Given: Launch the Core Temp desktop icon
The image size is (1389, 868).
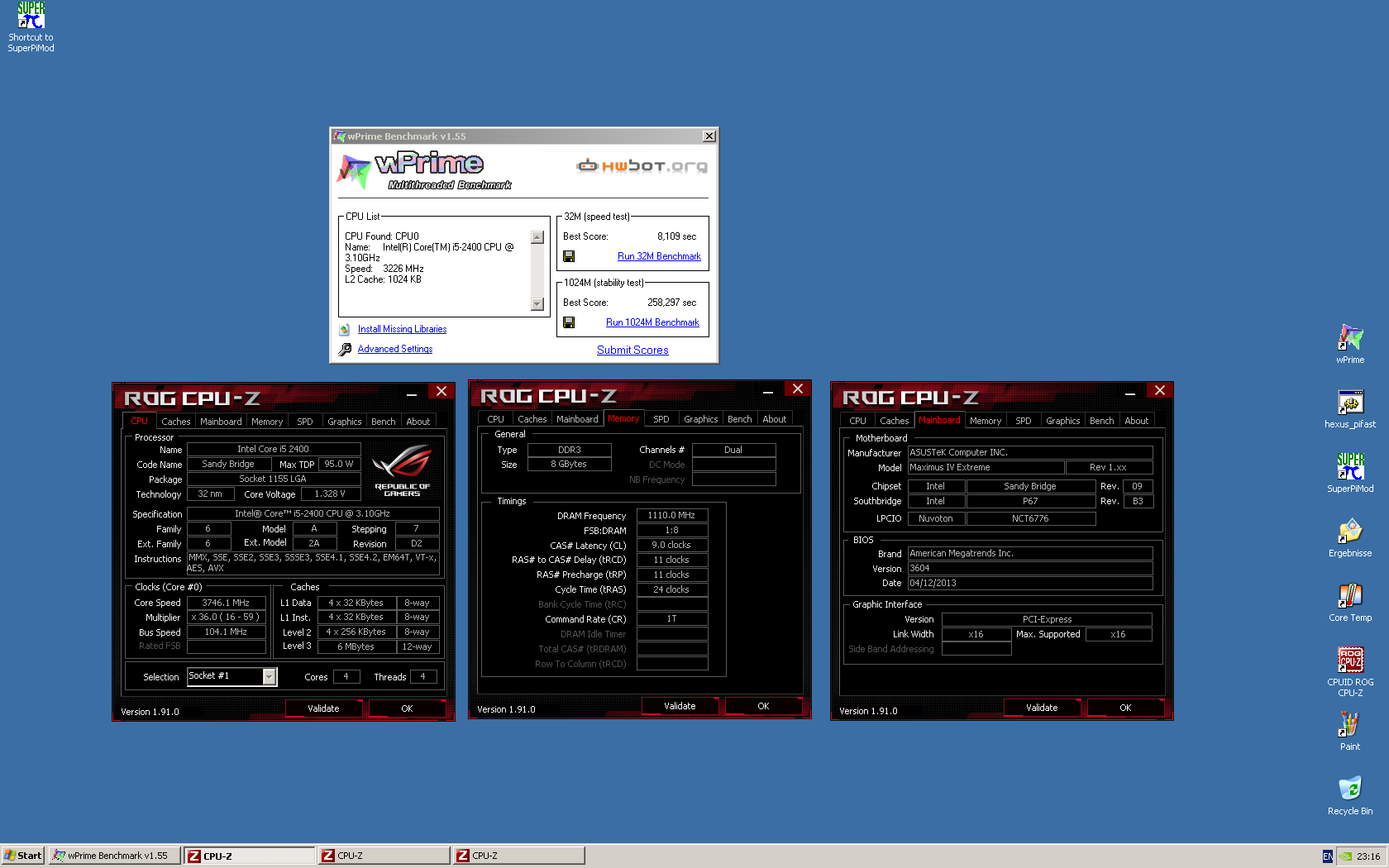Looking at the screenshot, I should pos(1350,596).
